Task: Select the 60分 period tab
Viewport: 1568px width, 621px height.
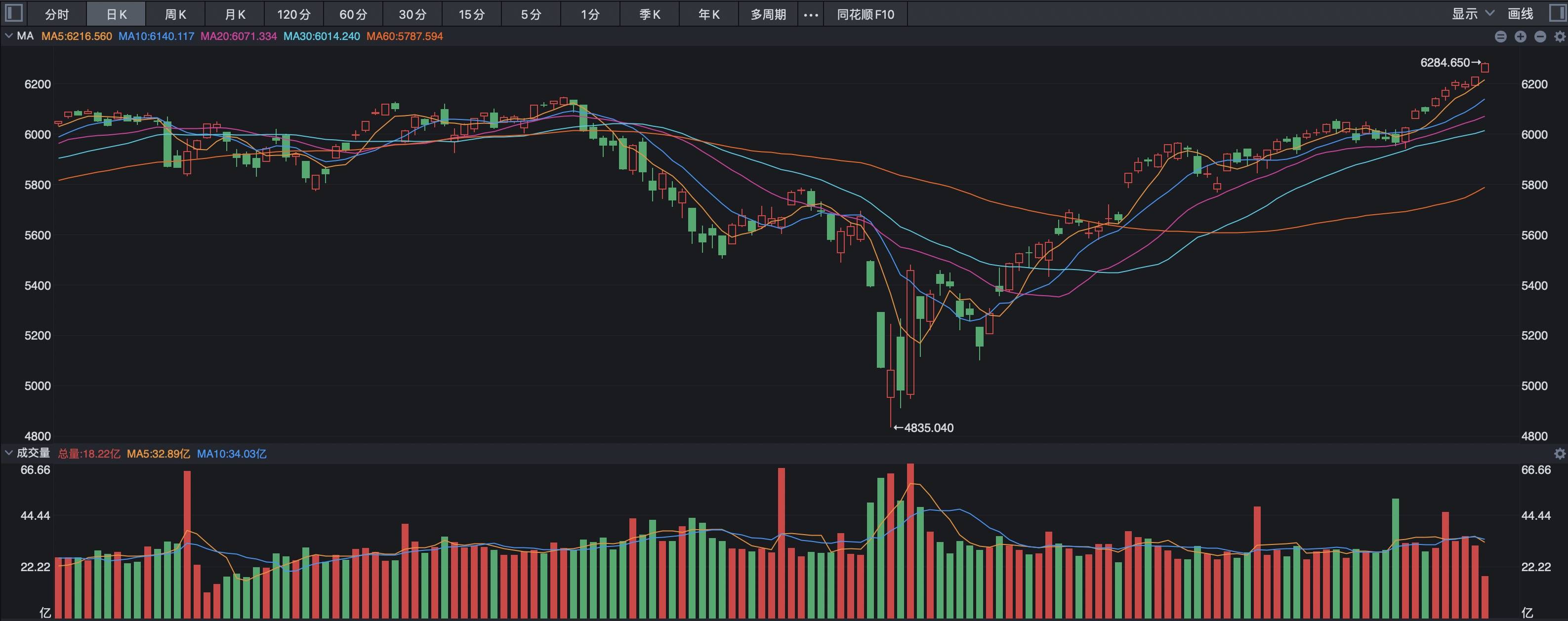Action: pyautogui.click(x=353, y=15)
